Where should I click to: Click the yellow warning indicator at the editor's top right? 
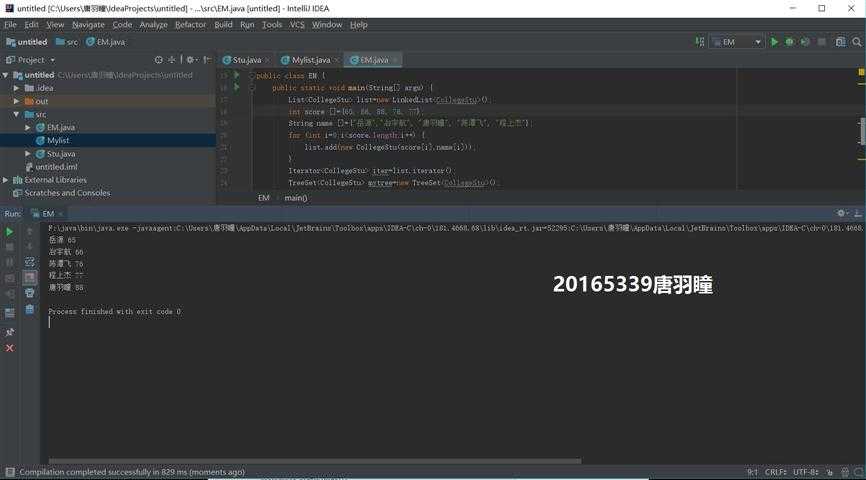[861, 72]
